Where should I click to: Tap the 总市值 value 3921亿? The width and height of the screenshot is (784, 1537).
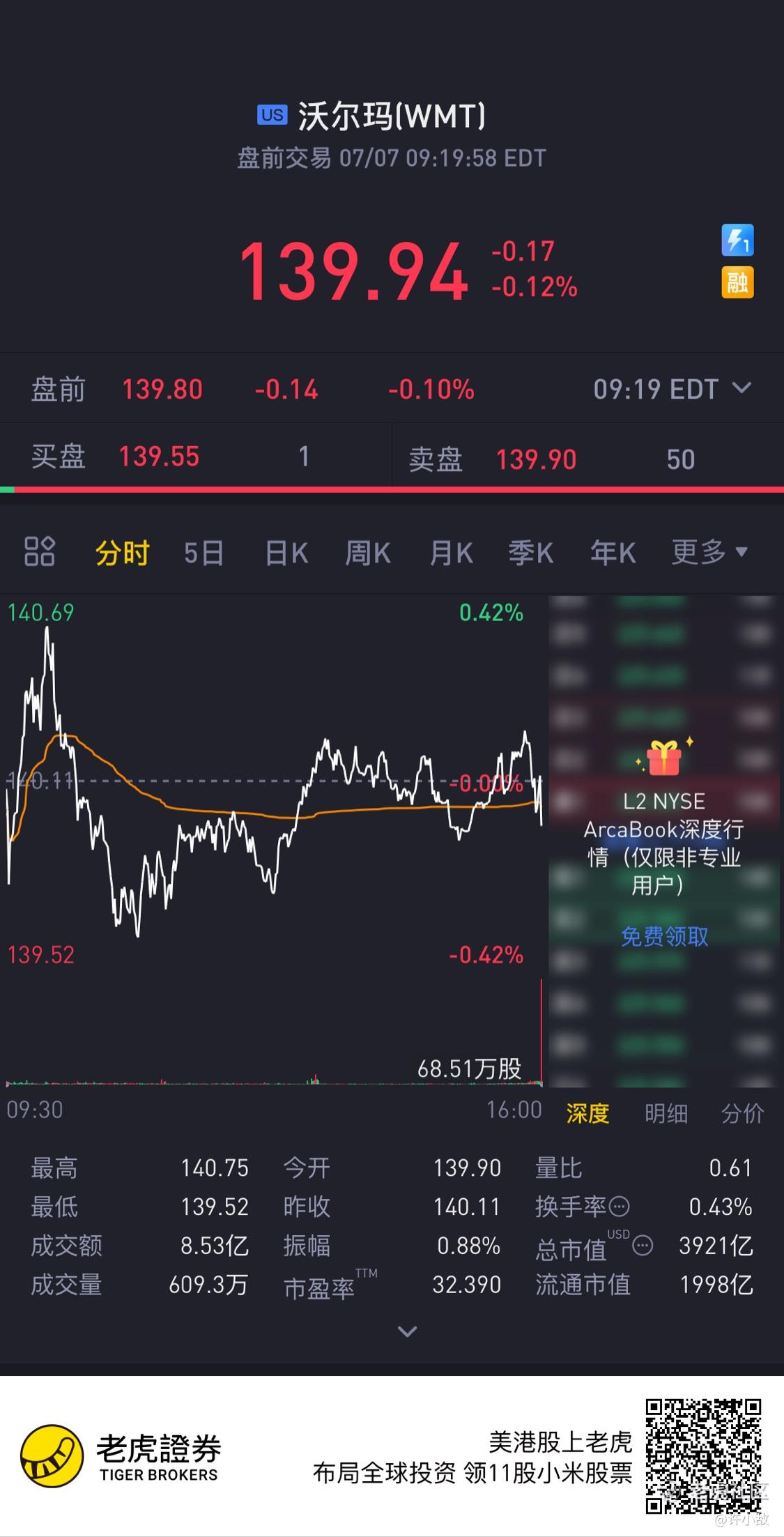(x=716, y=1246)
